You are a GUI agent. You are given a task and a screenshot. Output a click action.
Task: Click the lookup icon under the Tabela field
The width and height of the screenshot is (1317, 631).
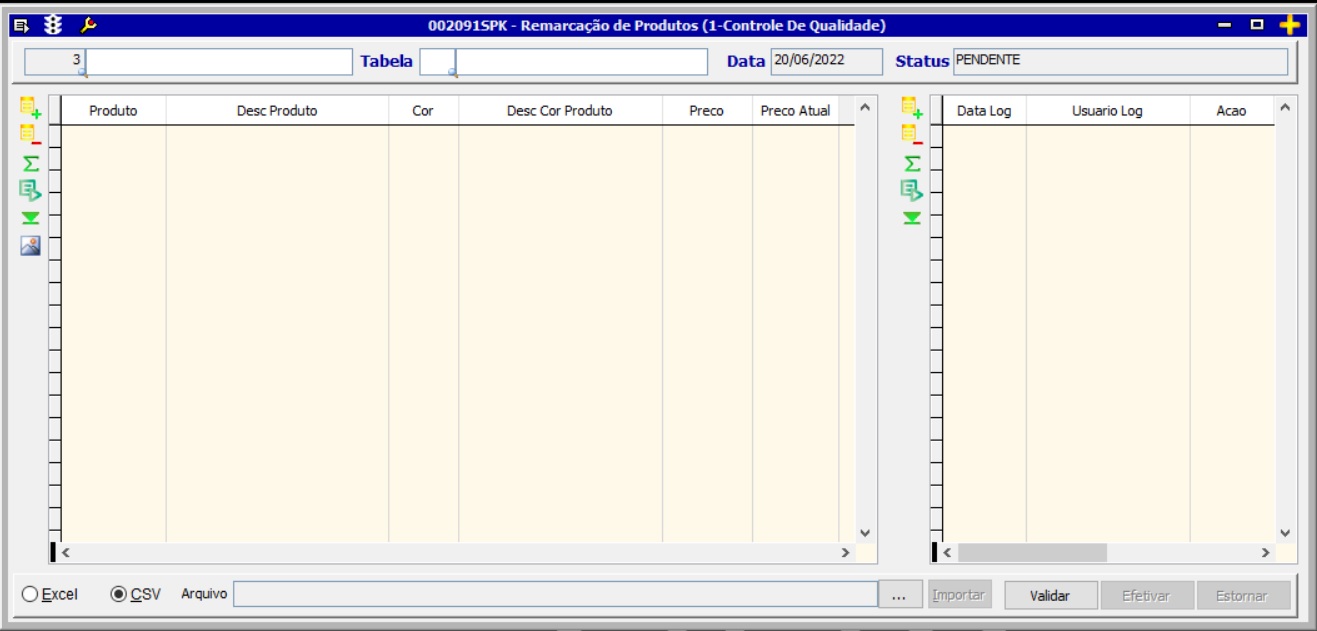(453, 73)
